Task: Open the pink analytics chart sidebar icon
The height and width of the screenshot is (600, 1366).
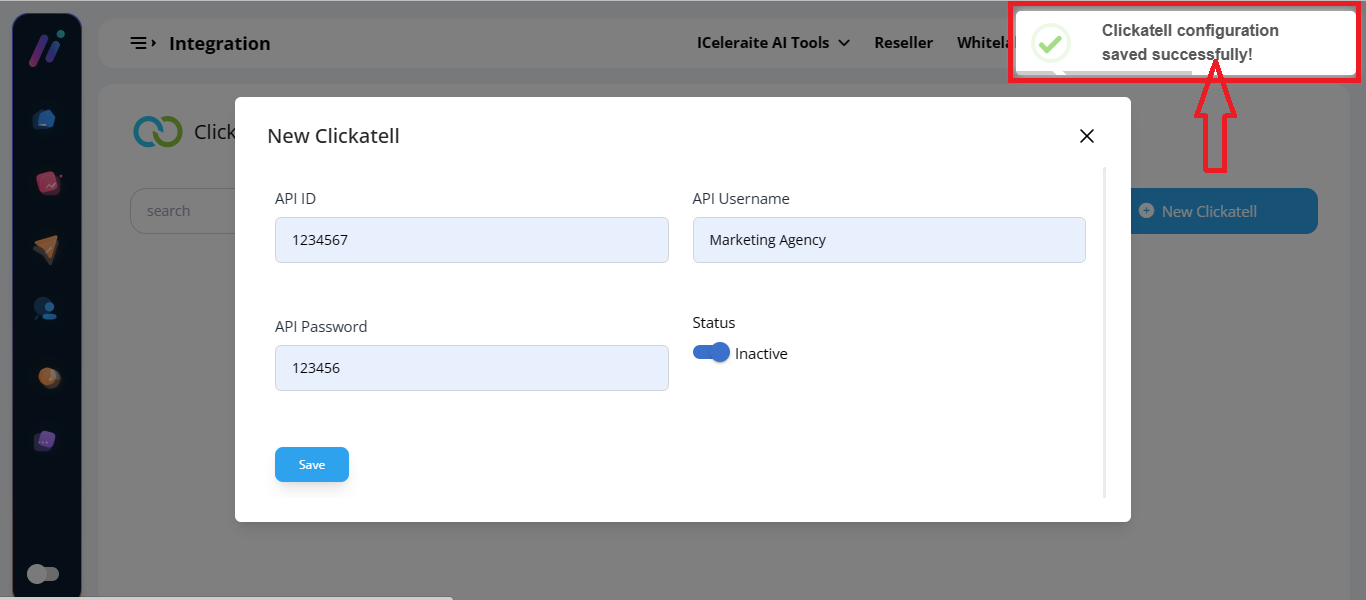Action: coord(46,183)
